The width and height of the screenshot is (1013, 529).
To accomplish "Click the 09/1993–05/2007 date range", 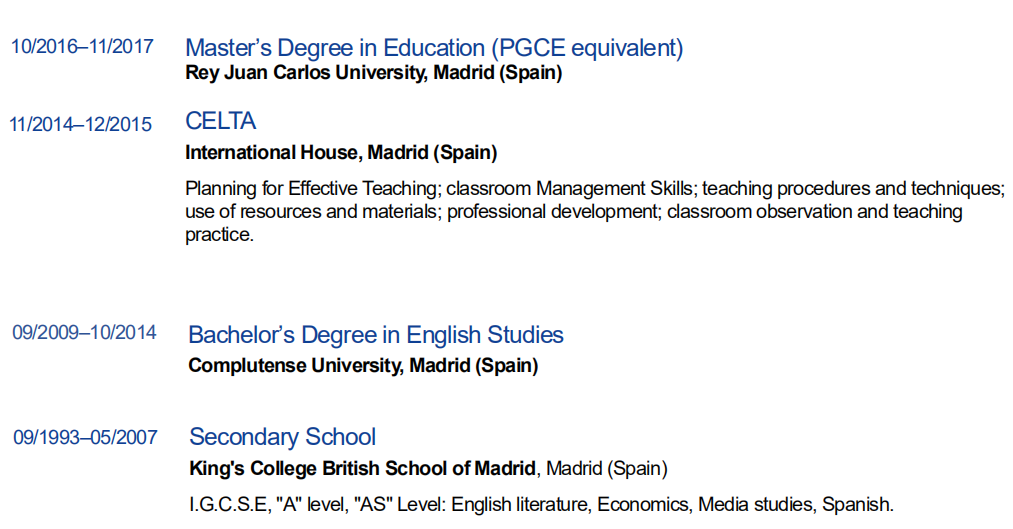I will [85, 437].
